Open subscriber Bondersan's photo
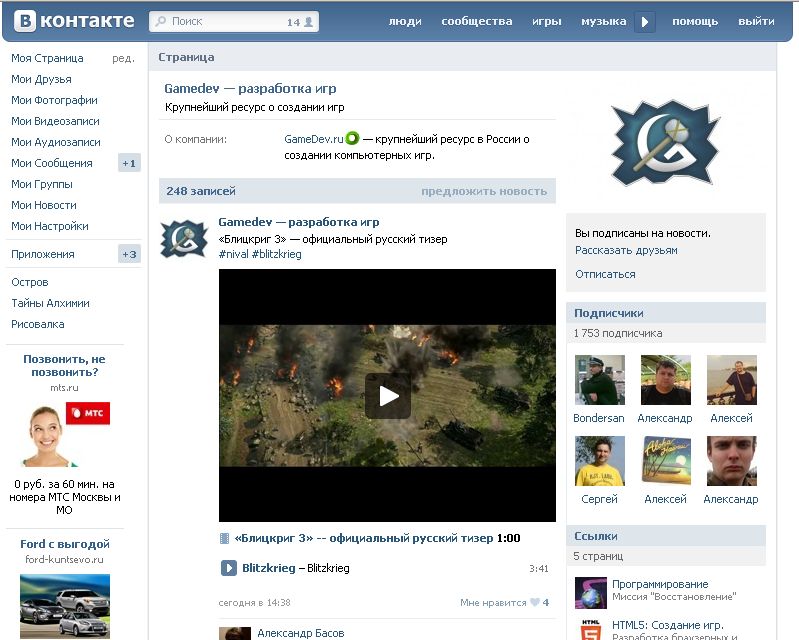799x640 pixels. 600,380
